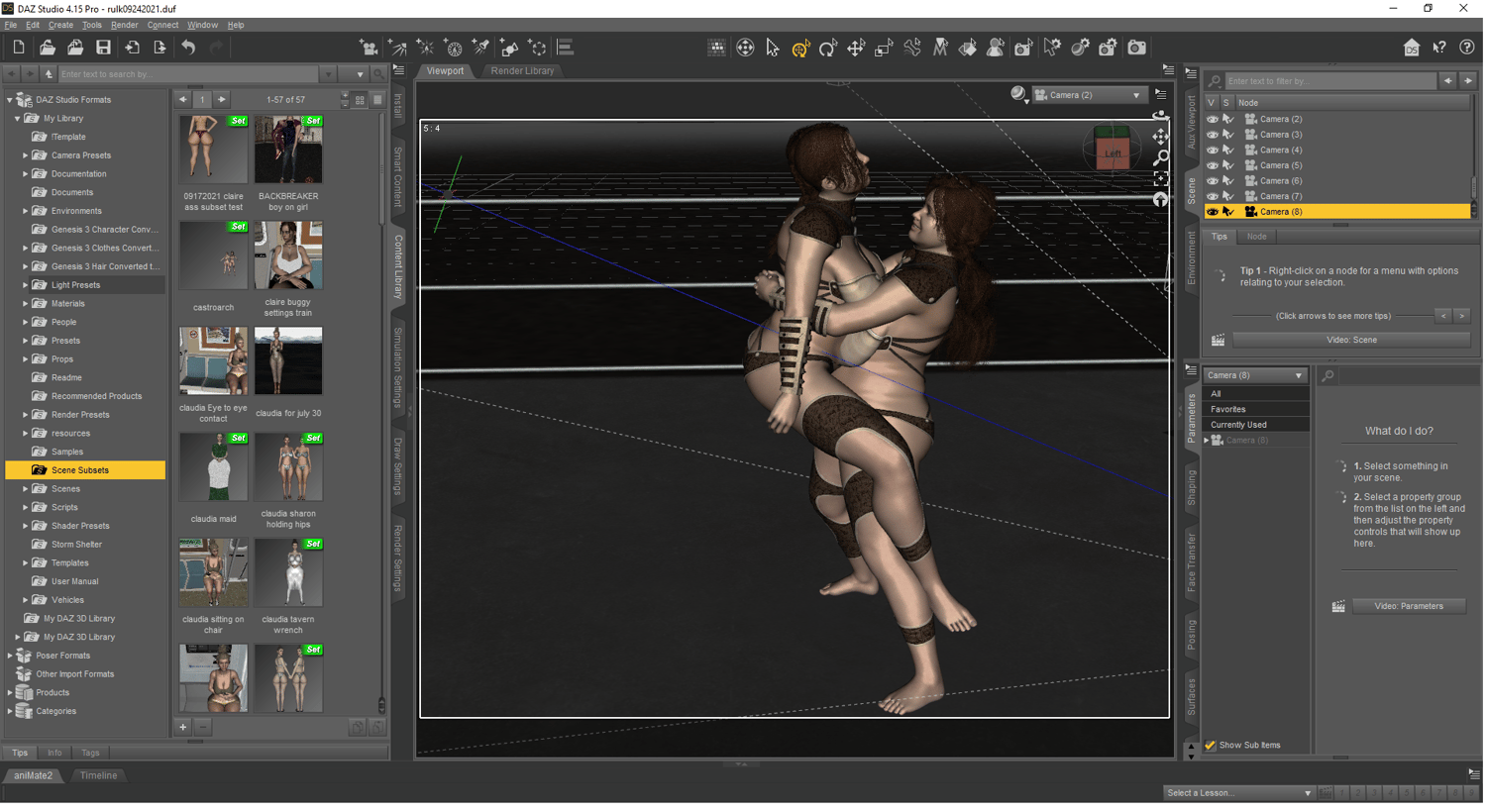Open the DAZ home (DS) icon

[x=1412, y=48]
